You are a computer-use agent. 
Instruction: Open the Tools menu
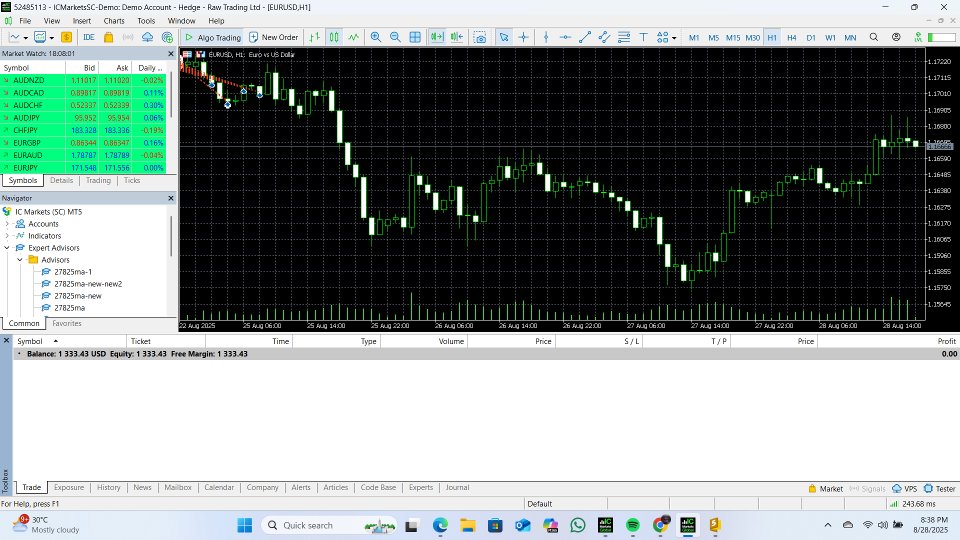[x=146, y=21]
